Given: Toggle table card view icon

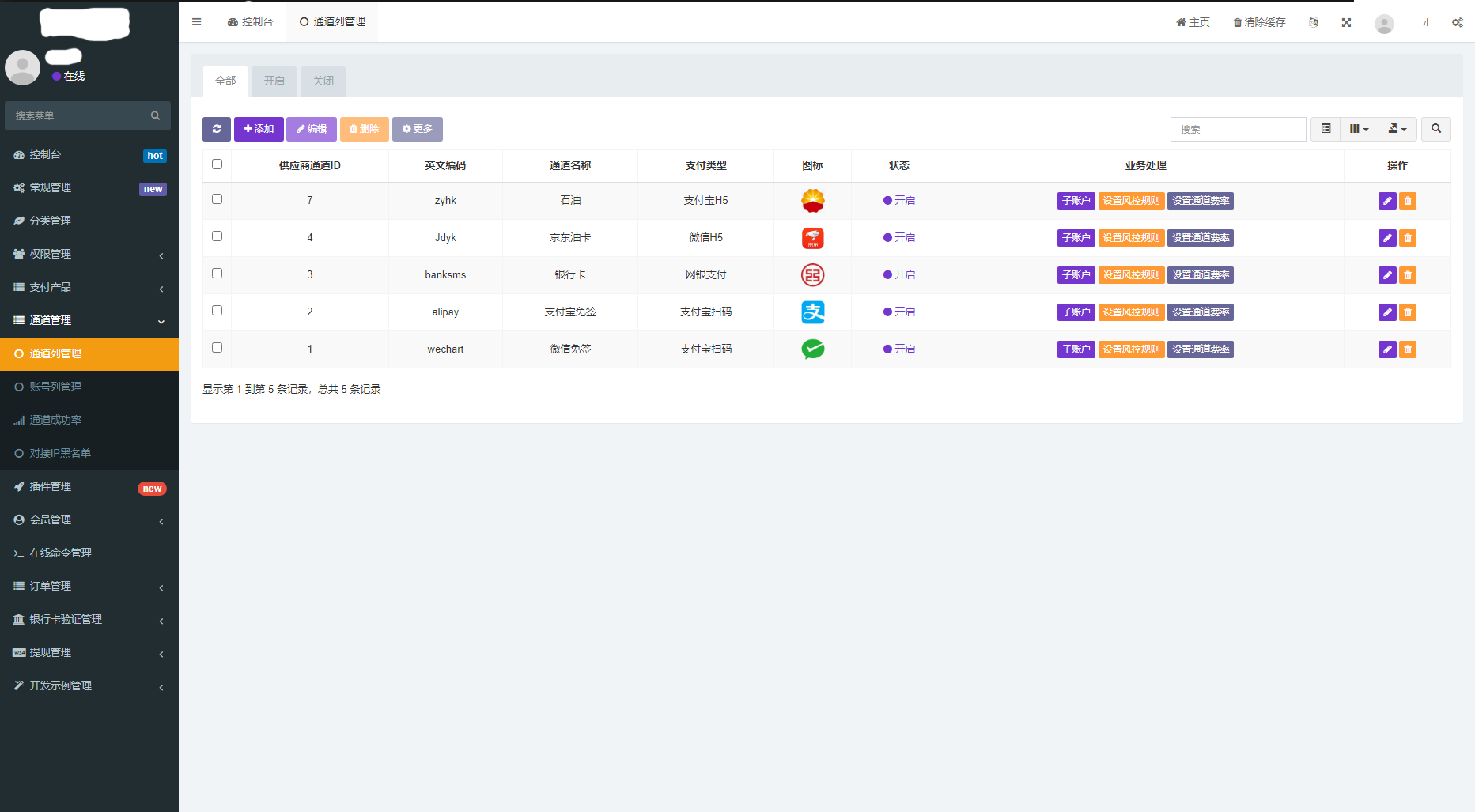Looking at the screenshot, I should 1326,129.
